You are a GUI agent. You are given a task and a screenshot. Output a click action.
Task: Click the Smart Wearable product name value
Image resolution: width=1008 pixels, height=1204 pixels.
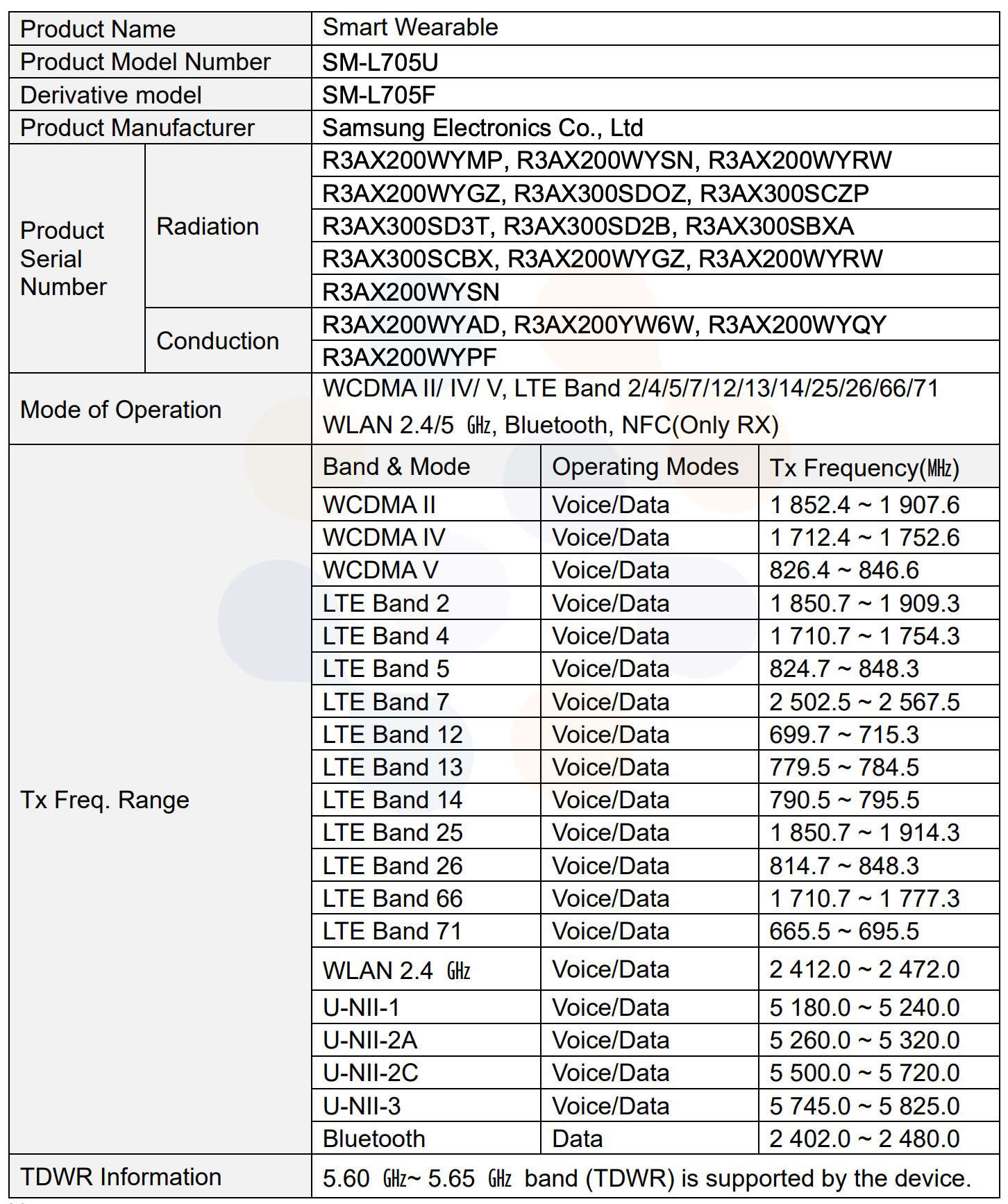click(x=410, y=28)
